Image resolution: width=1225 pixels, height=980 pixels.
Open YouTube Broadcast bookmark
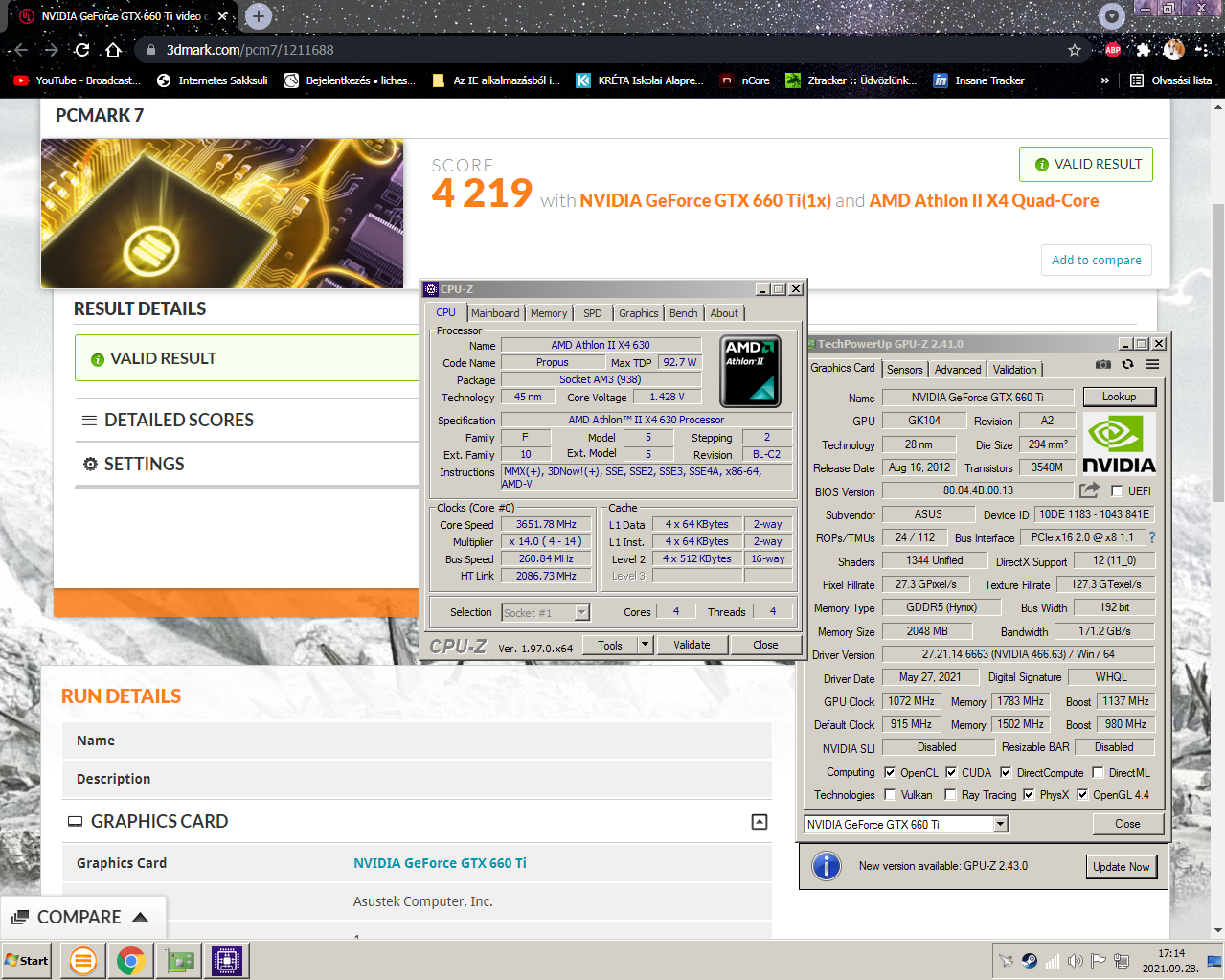[x=77, y=80]
